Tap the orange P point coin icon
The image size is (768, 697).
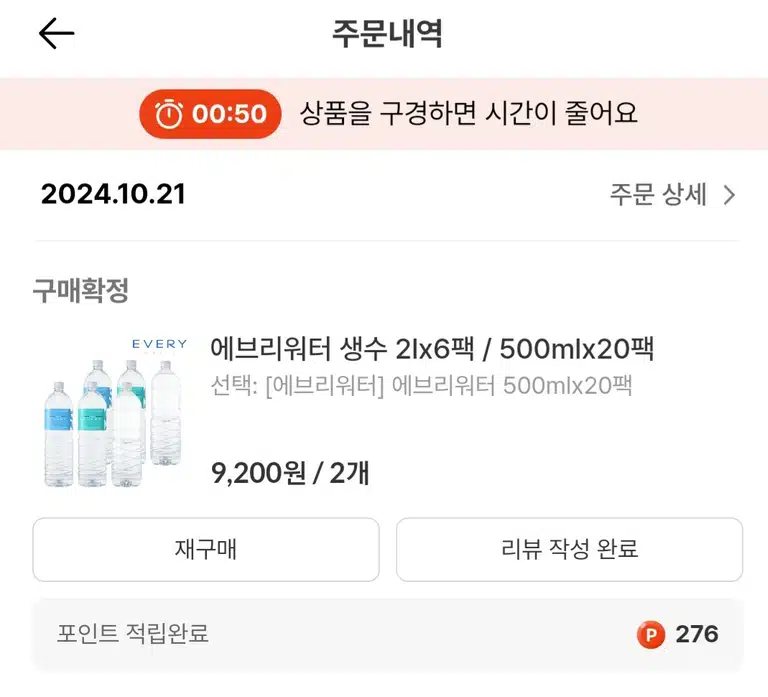click(x=650, y=635)
